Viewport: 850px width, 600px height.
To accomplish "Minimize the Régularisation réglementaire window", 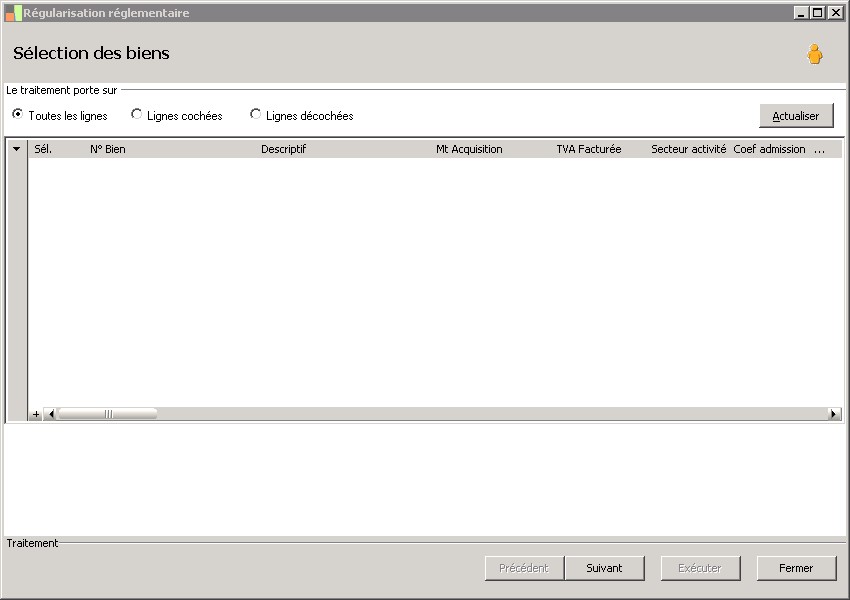I will coord(801,12).
